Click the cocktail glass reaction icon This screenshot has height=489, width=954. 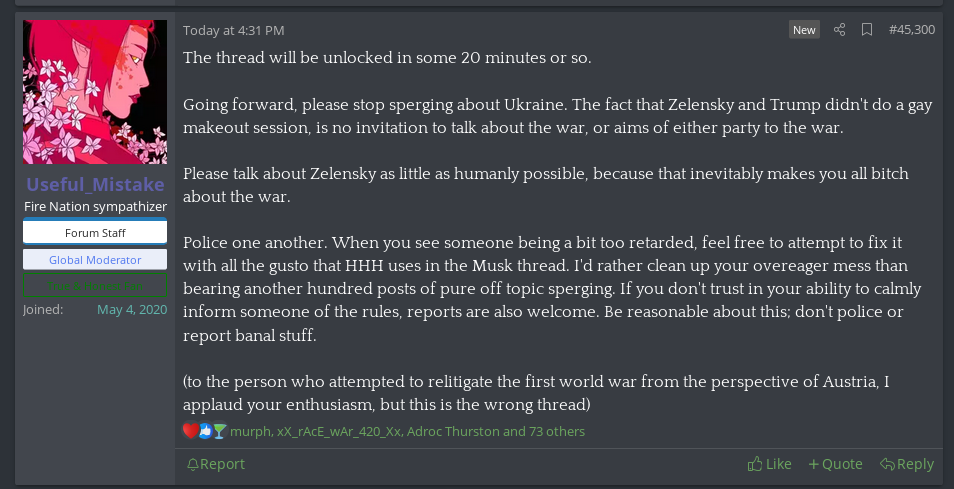pos(220,432)
